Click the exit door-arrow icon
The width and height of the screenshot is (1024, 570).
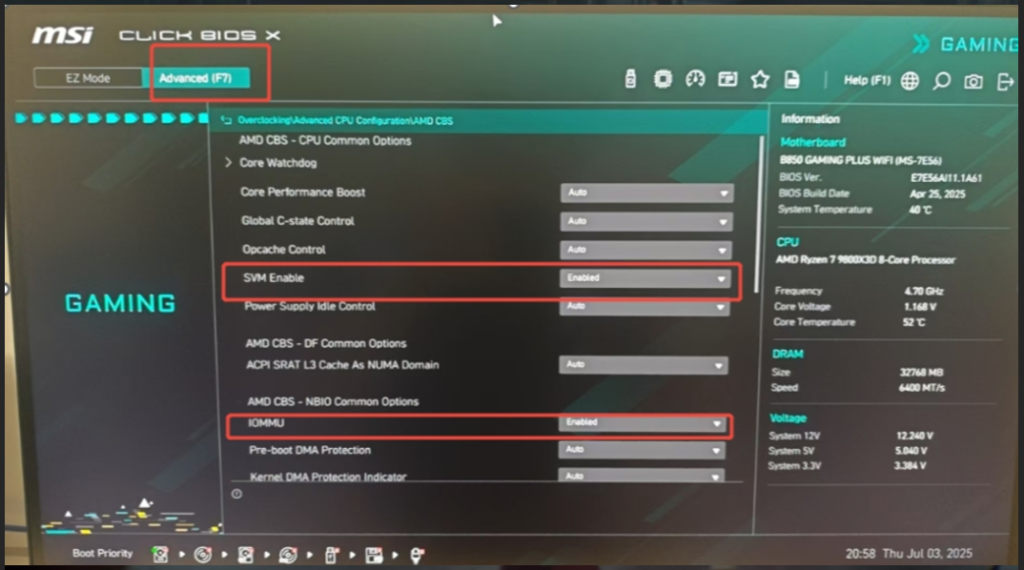click(1005, 82)
